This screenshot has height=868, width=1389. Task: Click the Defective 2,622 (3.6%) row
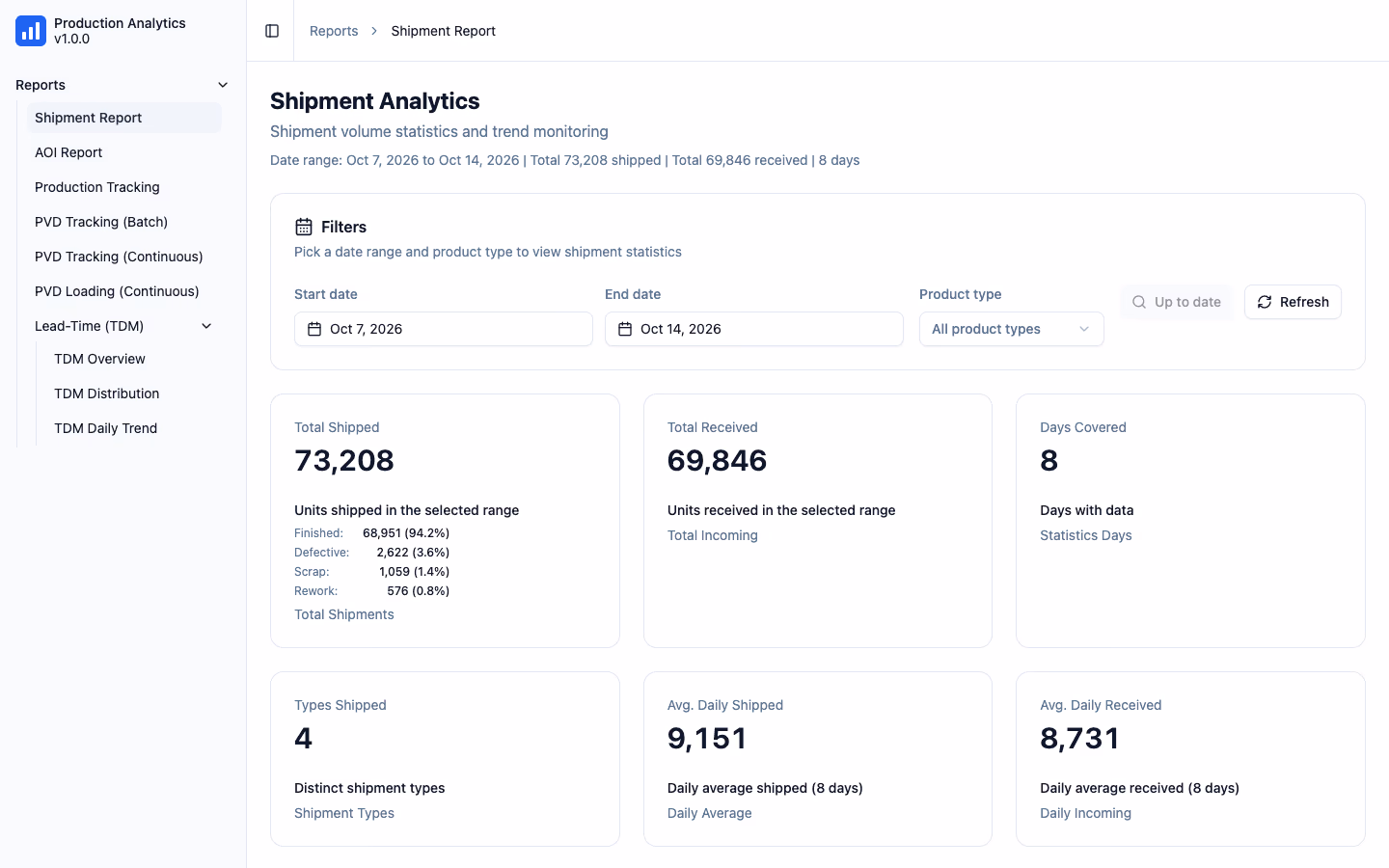371,553
